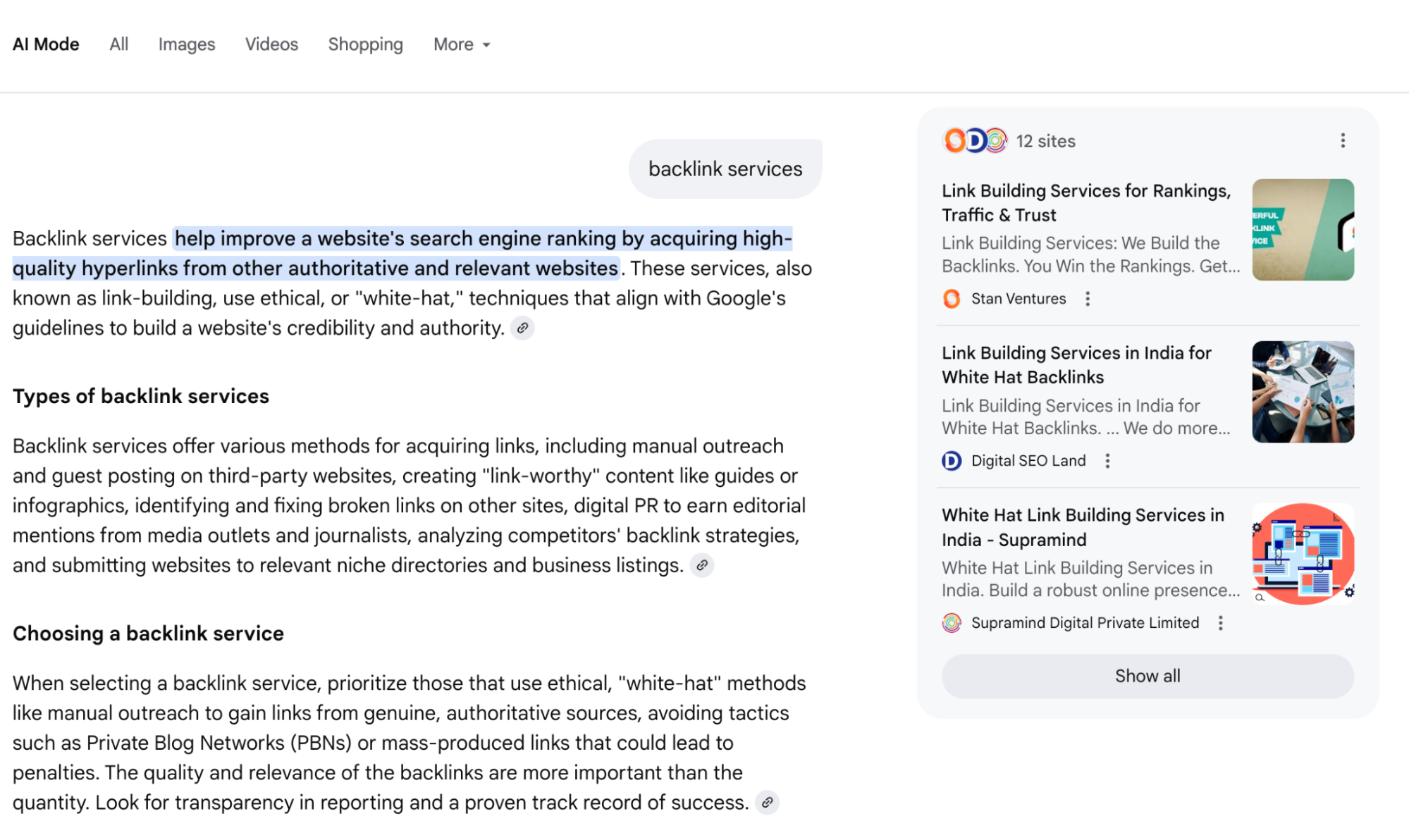Click the Stan Ventures favicon
Screen dimensions: 1409x840
click(952, 299)
